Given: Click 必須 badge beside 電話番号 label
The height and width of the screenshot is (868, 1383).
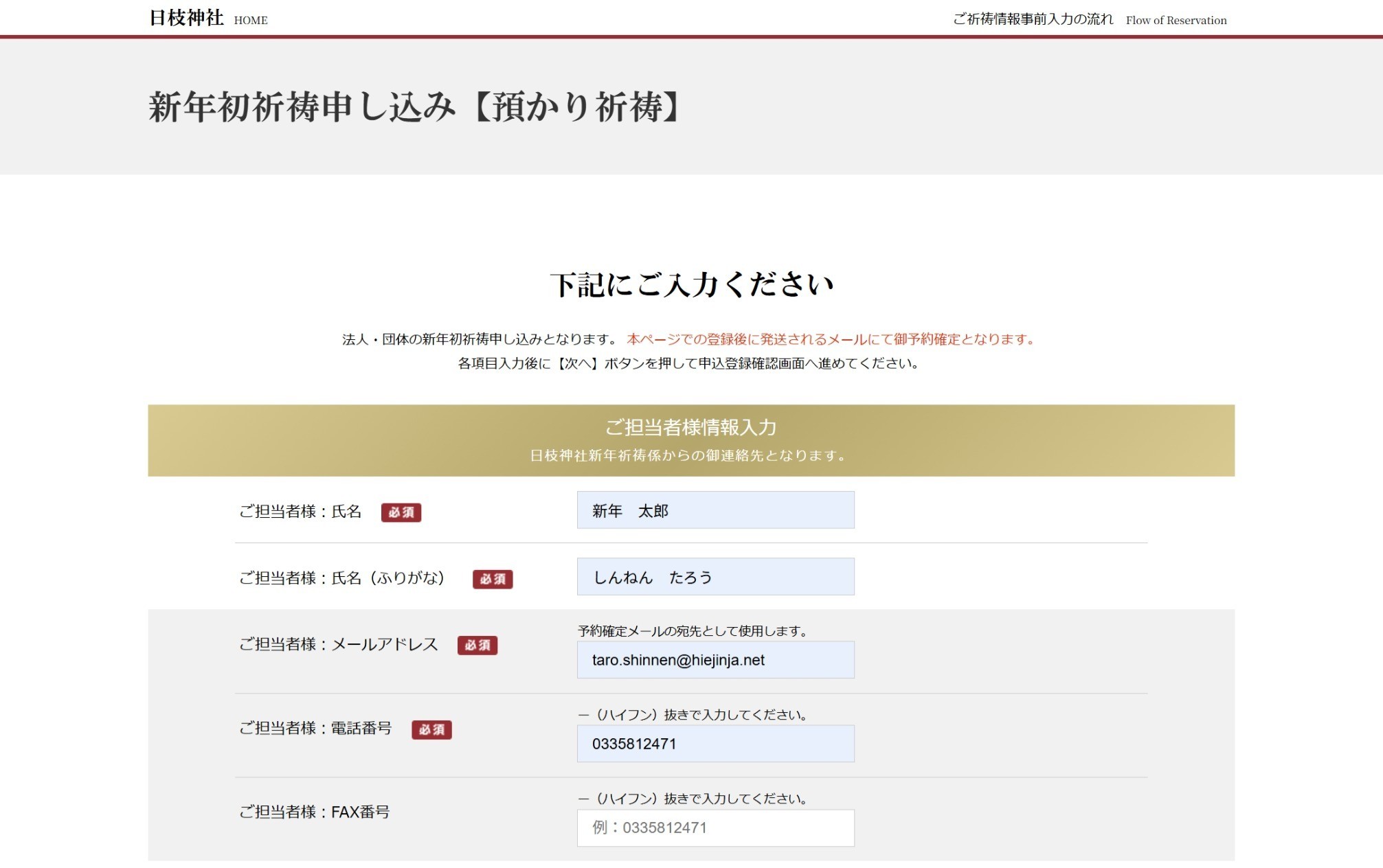Looking at the screenshot, I should (x=431, y=729).
